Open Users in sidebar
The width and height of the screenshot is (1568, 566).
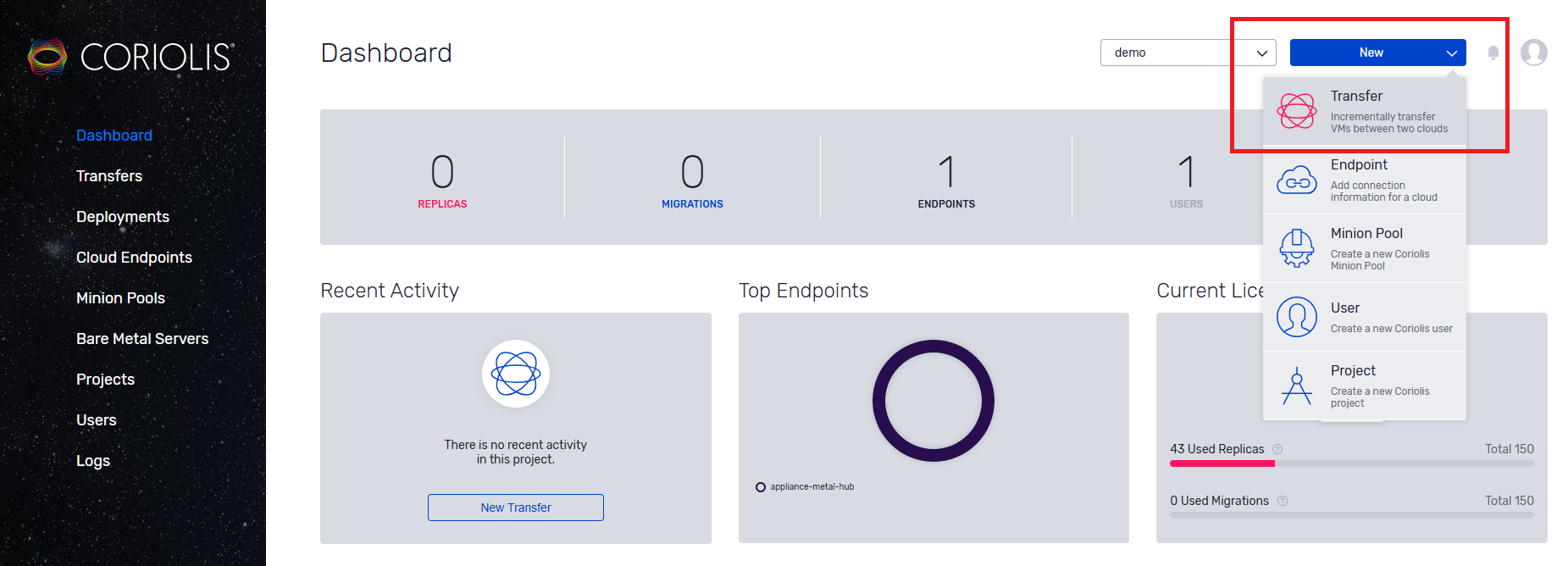pyautogui.click(x=97, y=420)
